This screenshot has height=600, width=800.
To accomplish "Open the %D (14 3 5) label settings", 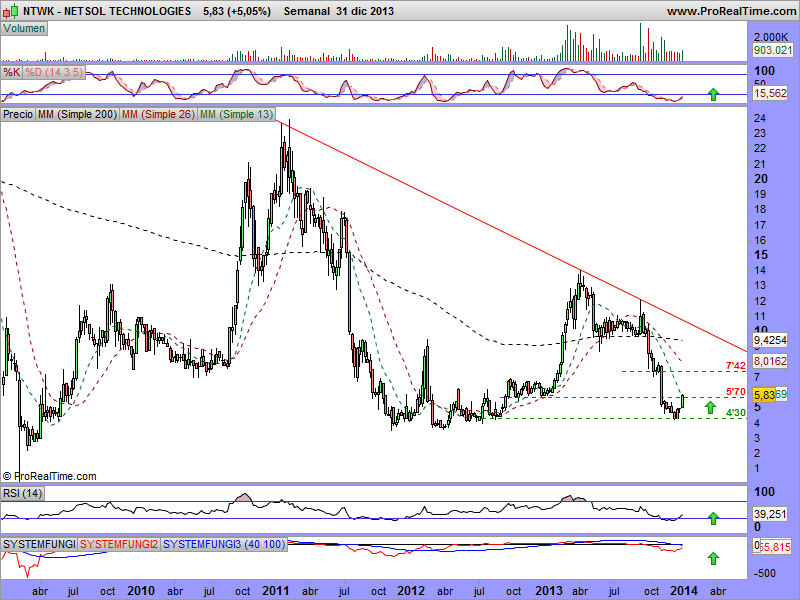I will (x=54, y=72).
